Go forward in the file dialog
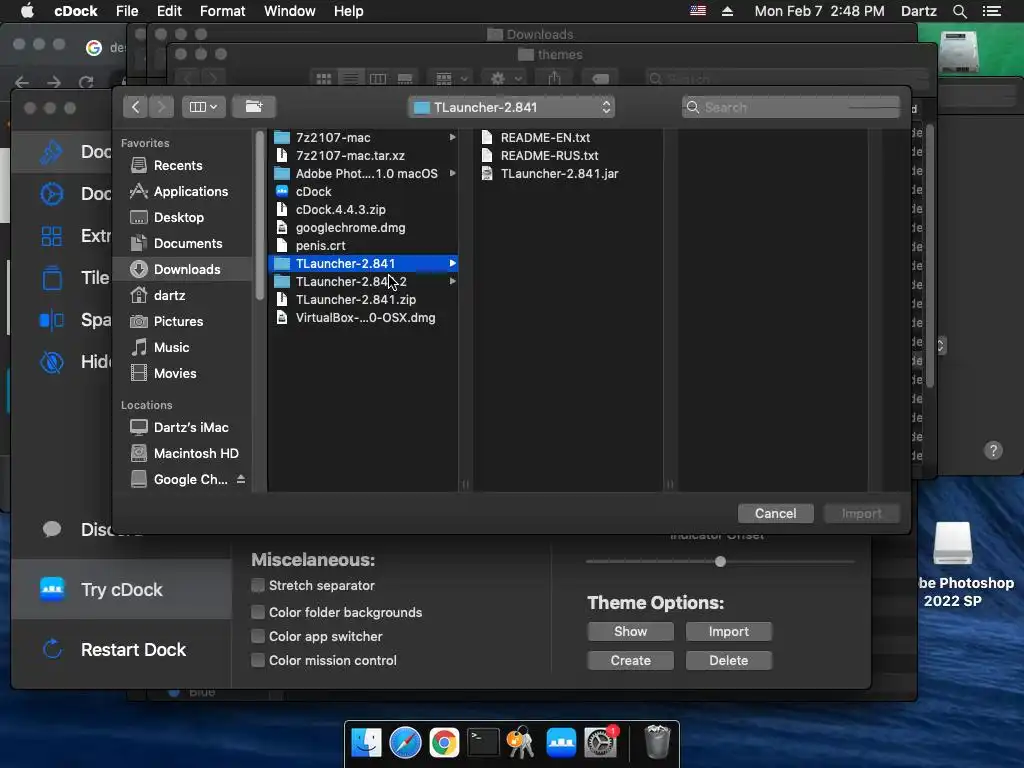 click(161, 106)
